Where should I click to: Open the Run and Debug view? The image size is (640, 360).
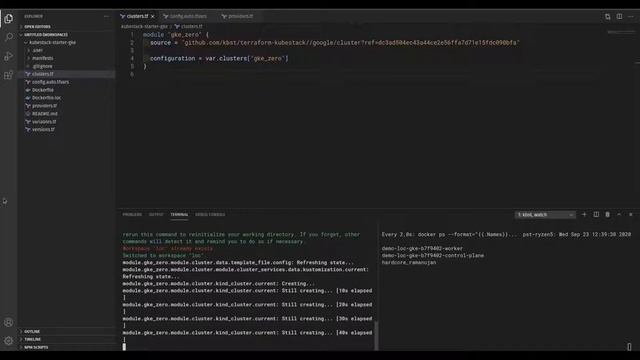(x=9, y=56)
